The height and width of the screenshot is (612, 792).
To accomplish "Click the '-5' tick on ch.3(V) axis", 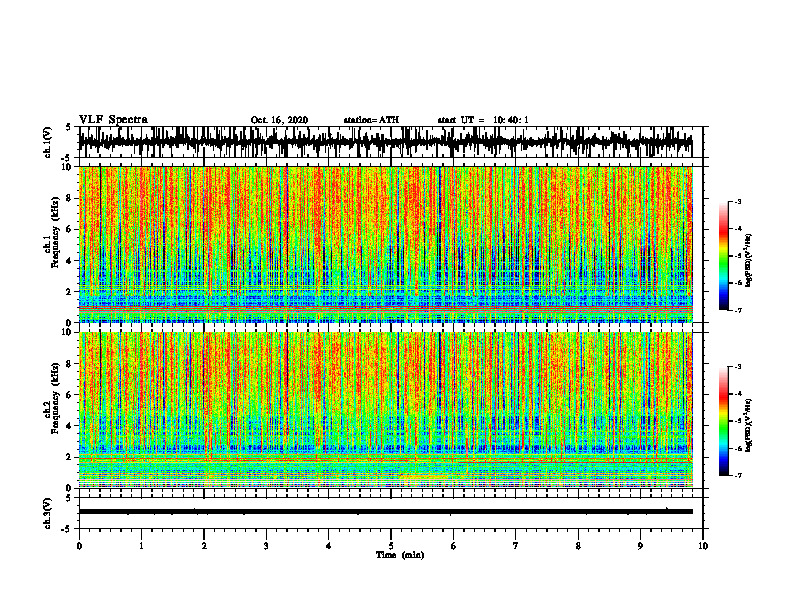I will [x=68, y=529].
